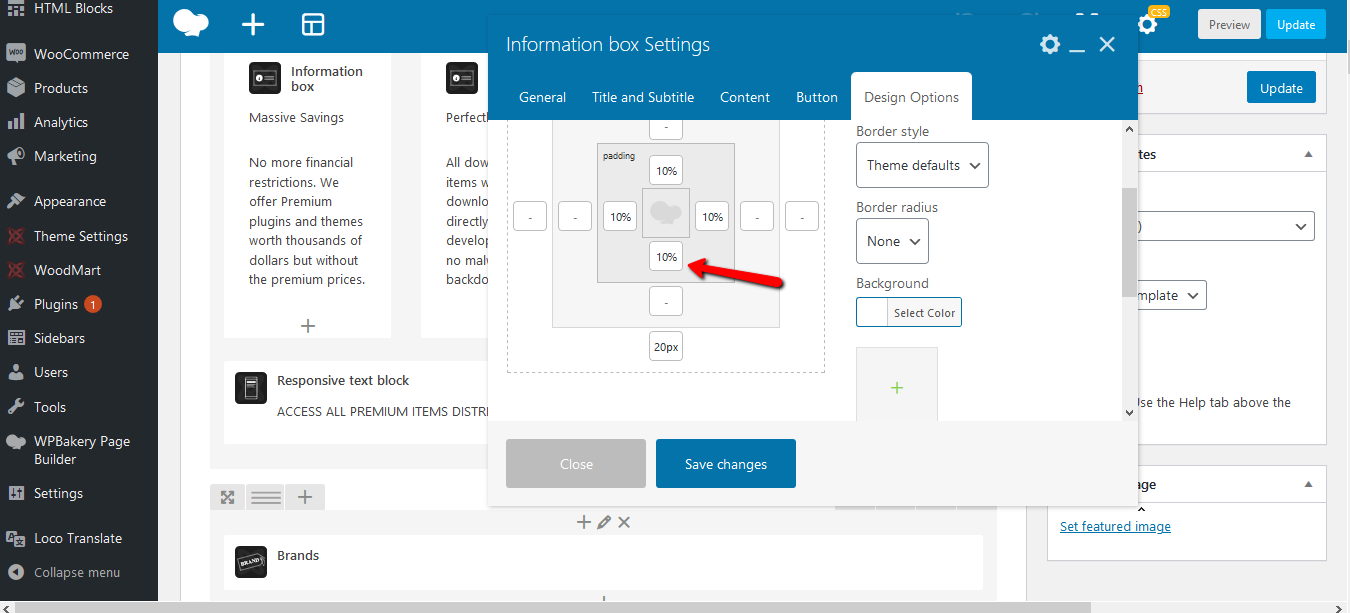The image size is (1350, 613).
Task: Add background image via plus box
Action: coord(897,387)
